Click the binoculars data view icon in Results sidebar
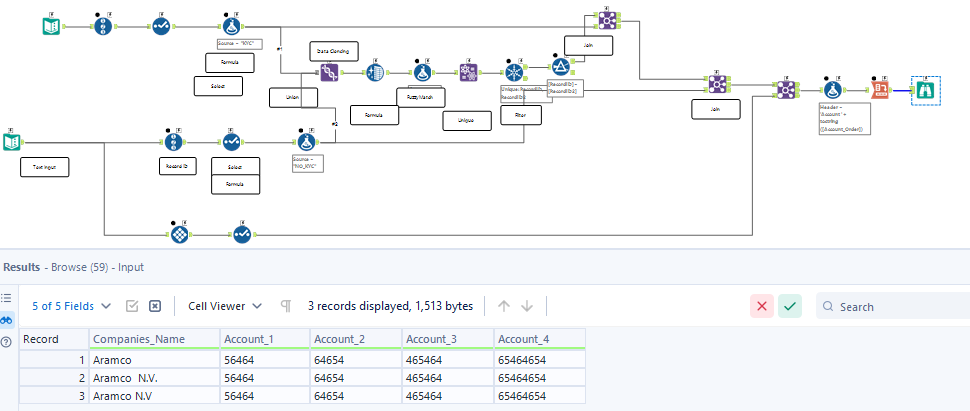This screenshot has width=970, height=411. 7,320
